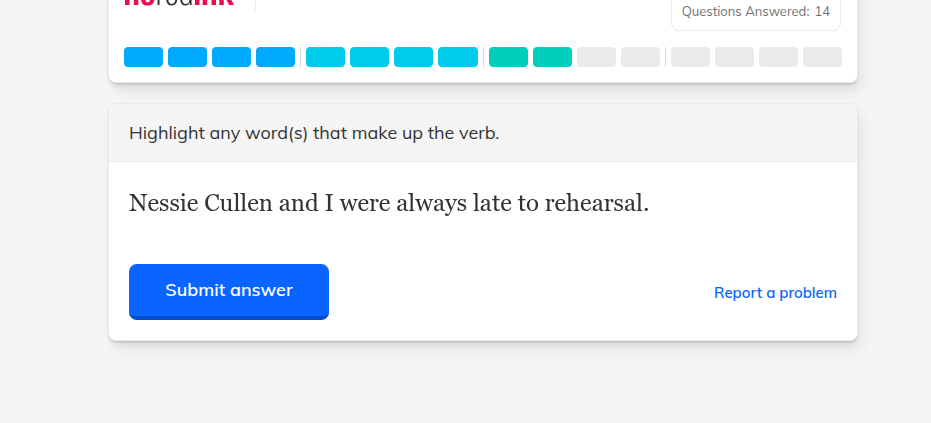The width and height of the screenshot is (931, 423).
Task: Select the word "rehearsal" in the sentence
Action: 594,204
